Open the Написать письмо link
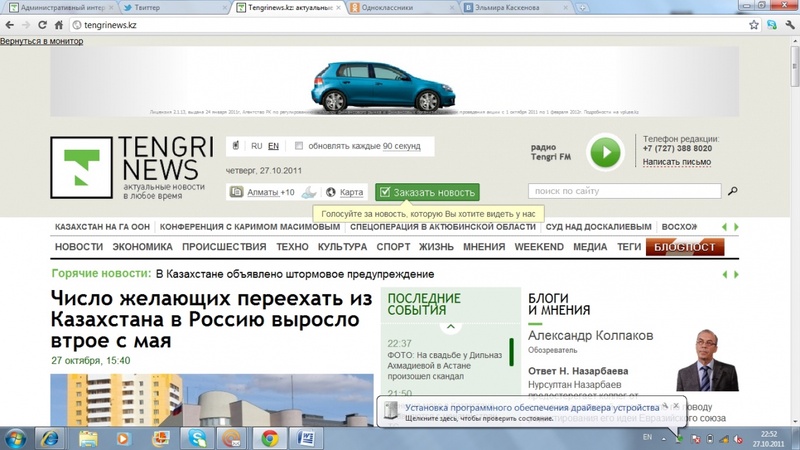 [676, 162]
